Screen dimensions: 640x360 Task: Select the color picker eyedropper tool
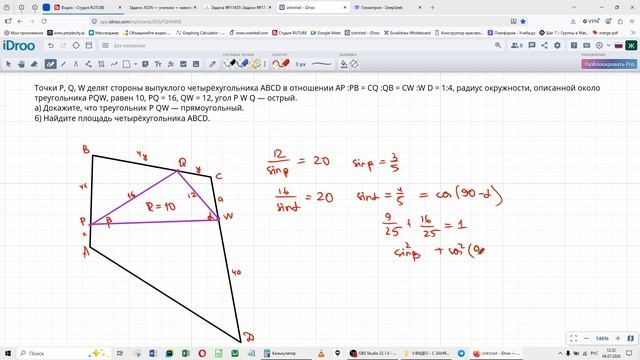(x=212, y=64)
